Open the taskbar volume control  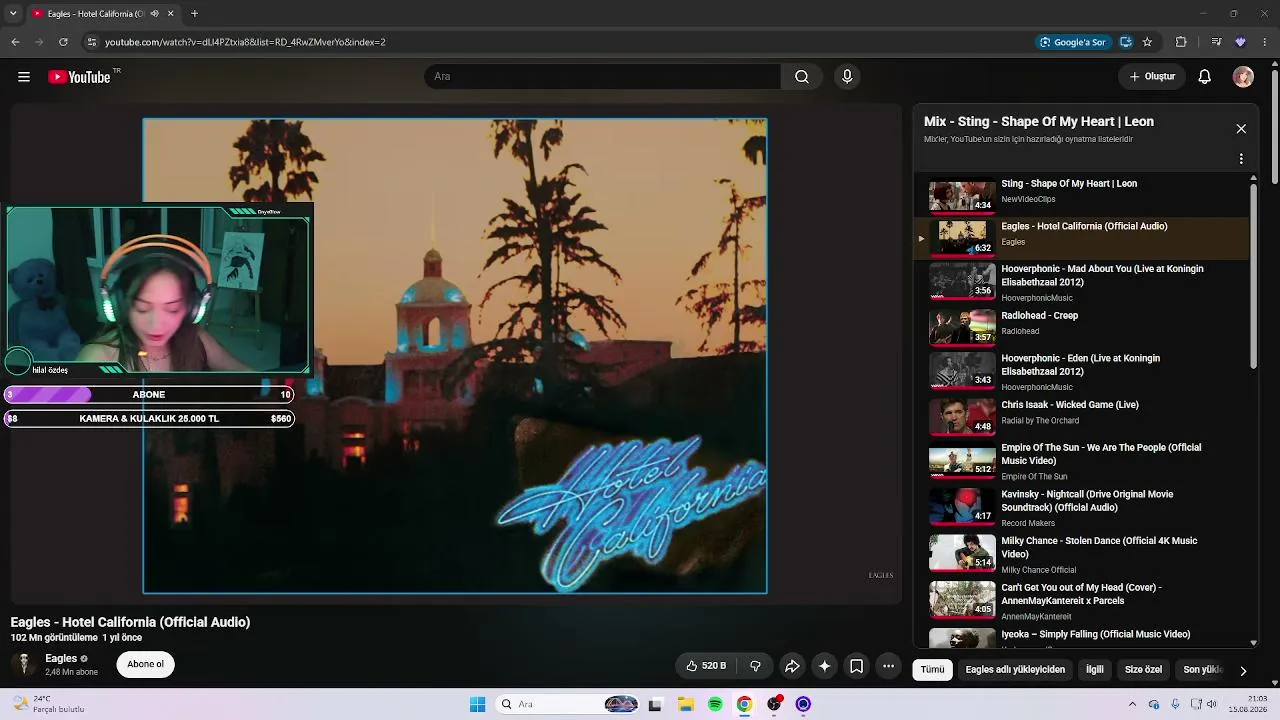(x=1212, y=704)
